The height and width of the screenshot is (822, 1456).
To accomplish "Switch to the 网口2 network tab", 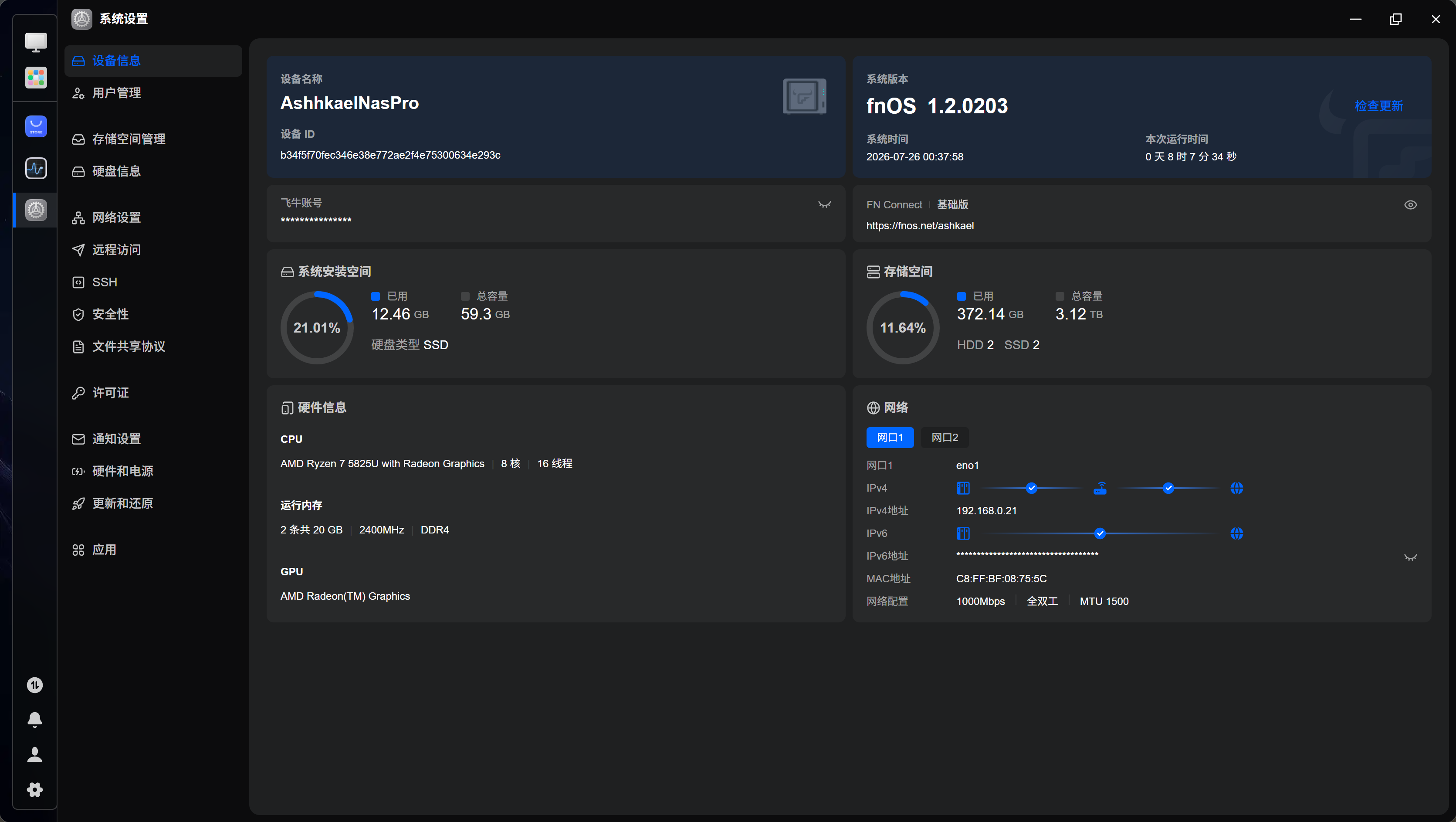I will point(945,438).
